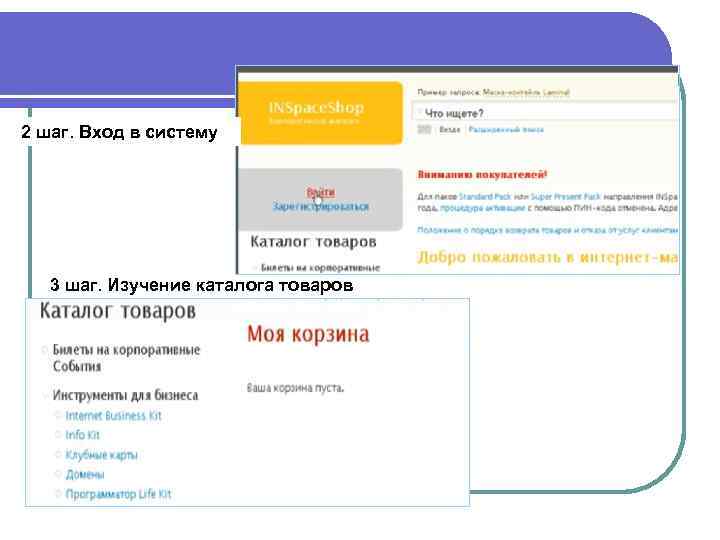
Task: Select 'Билеты на корпоративные События' in lower catalog
Action: (x=126, y=358)
